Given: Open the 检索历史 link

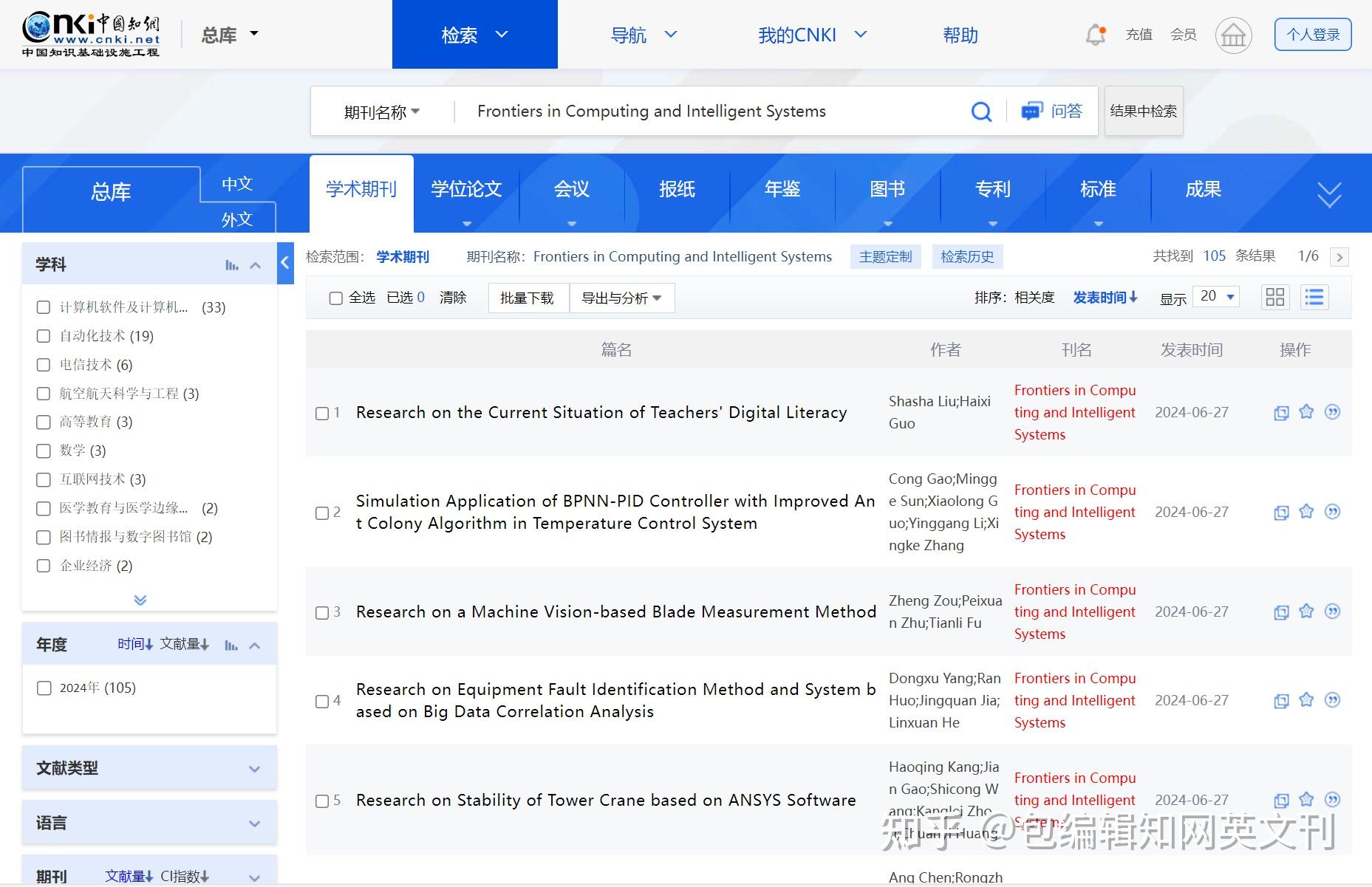Looking at the screenshot, I should point(967,257).
